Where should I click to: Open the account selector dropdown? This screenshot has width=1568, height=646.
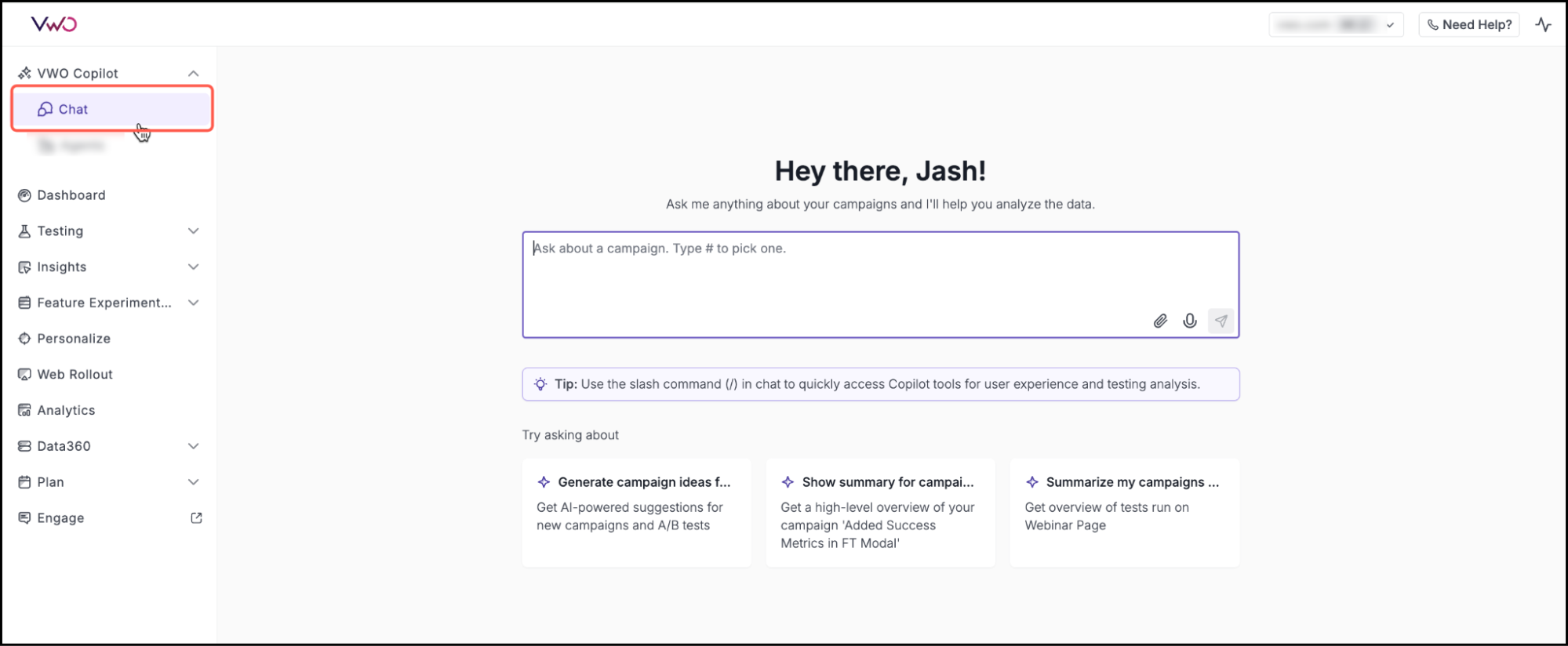pyautogui.click(x=1336, y=25)
